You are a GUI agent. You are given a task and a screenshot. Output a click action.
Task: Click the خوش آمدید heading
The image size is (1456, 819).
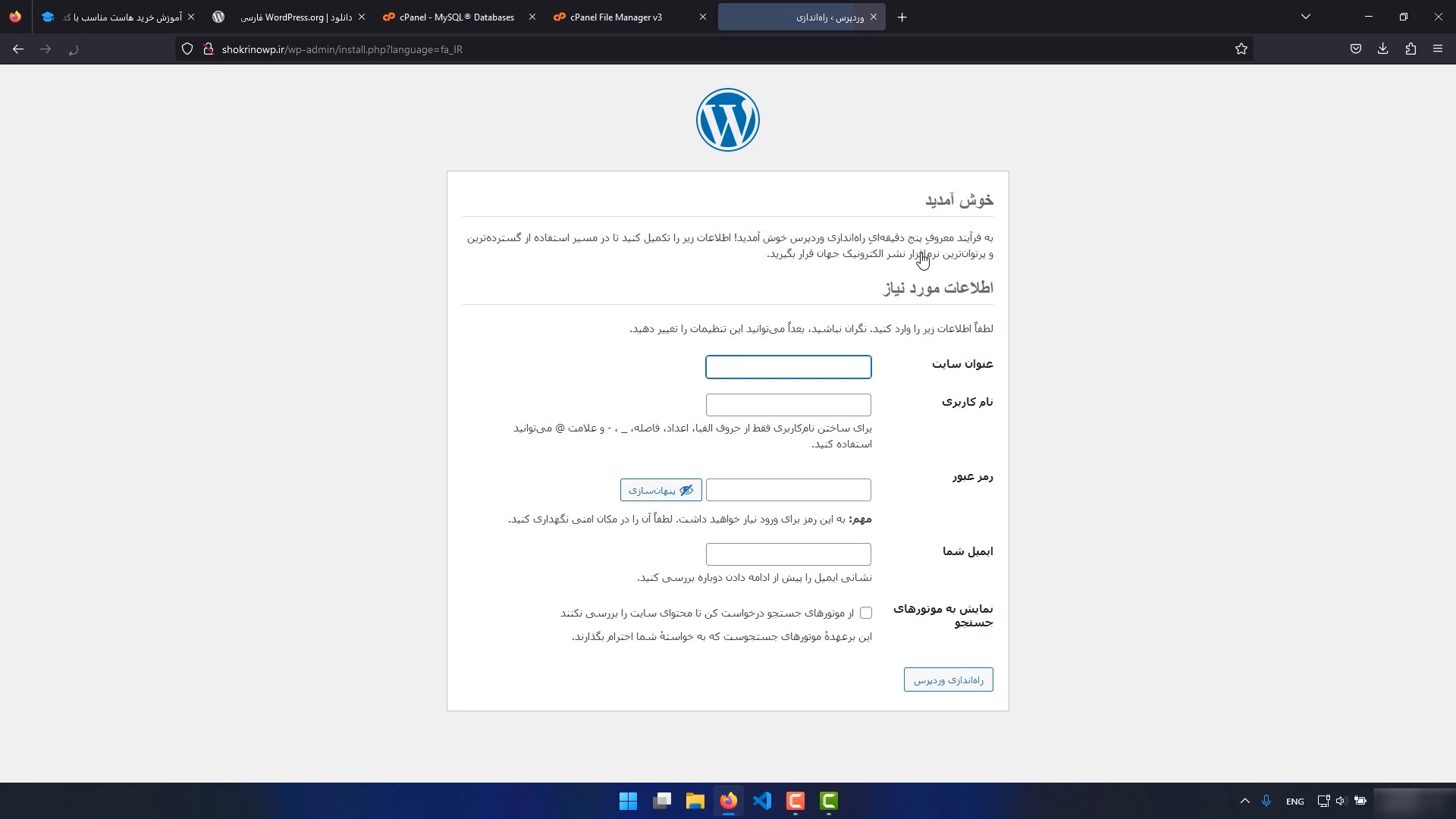pyautogui.click(x=959, y=200)
